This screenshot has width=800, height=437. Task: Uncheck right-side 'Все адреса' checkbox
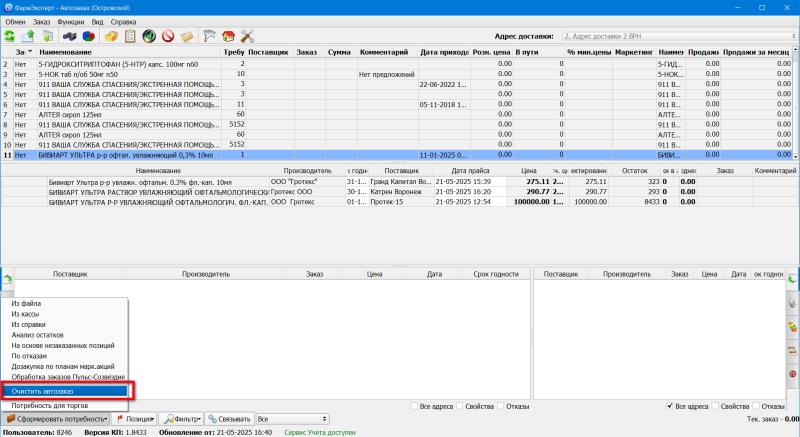671,407
